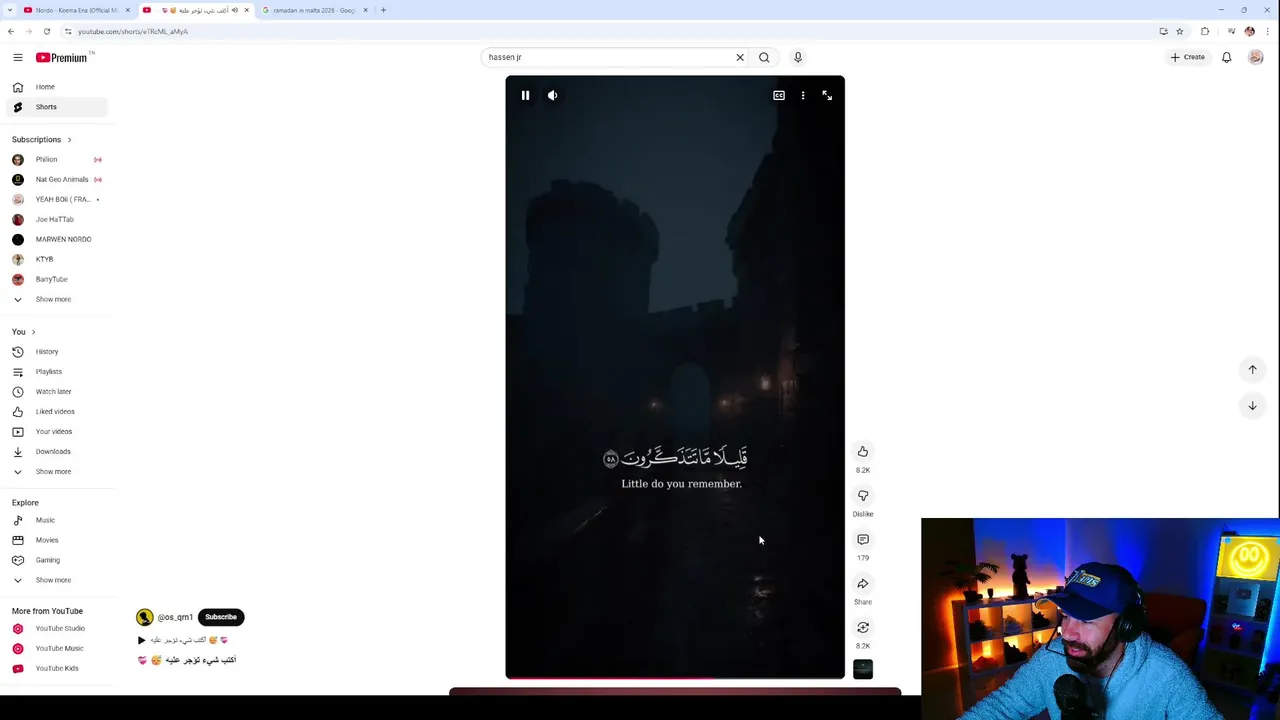Screen dimensions: 1280x720
Task: Open Your videos
Action: click(x=55, y=432)
